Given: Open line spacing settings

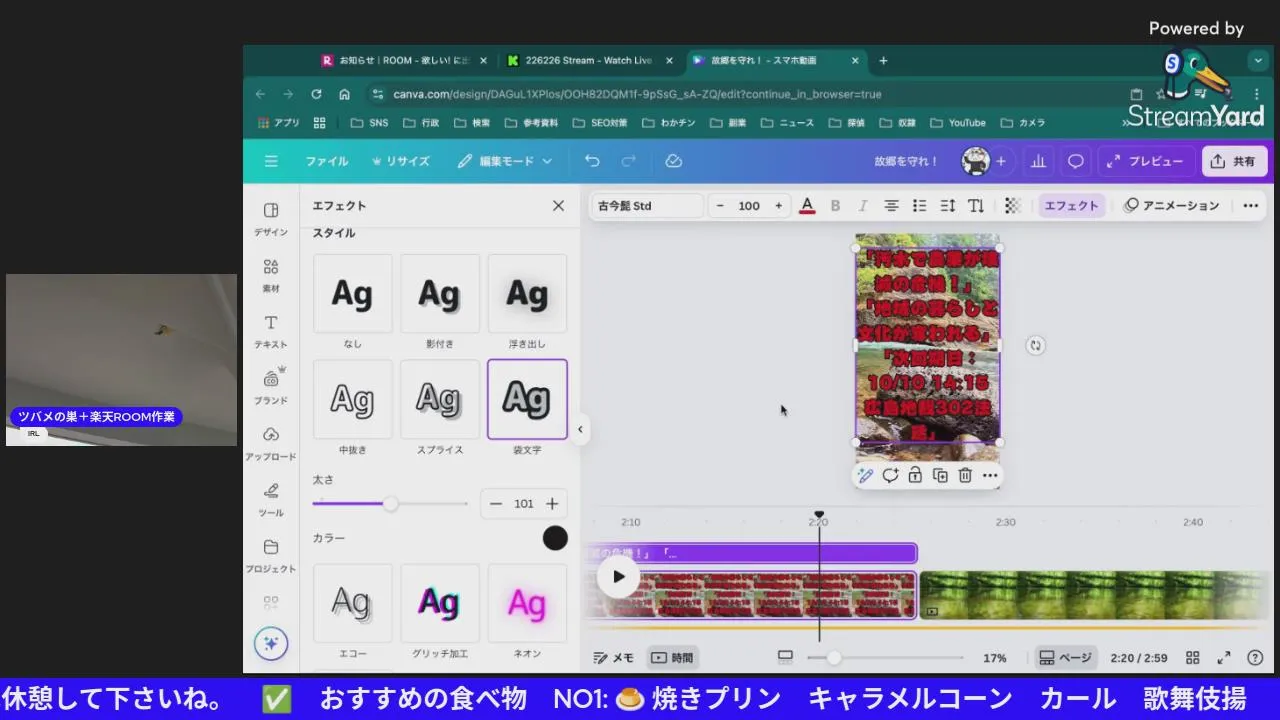Looking at the screenshot, I should point(948,206).
